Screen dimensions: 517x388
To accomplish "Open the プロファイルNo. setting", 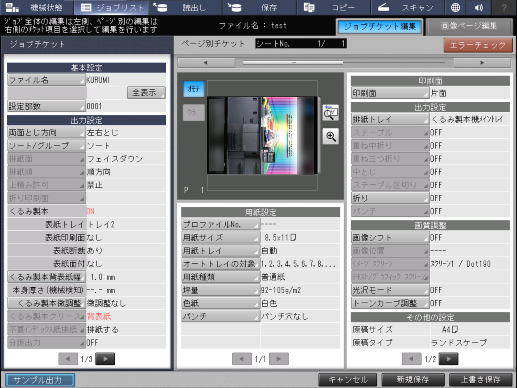I will pos(220,224).
